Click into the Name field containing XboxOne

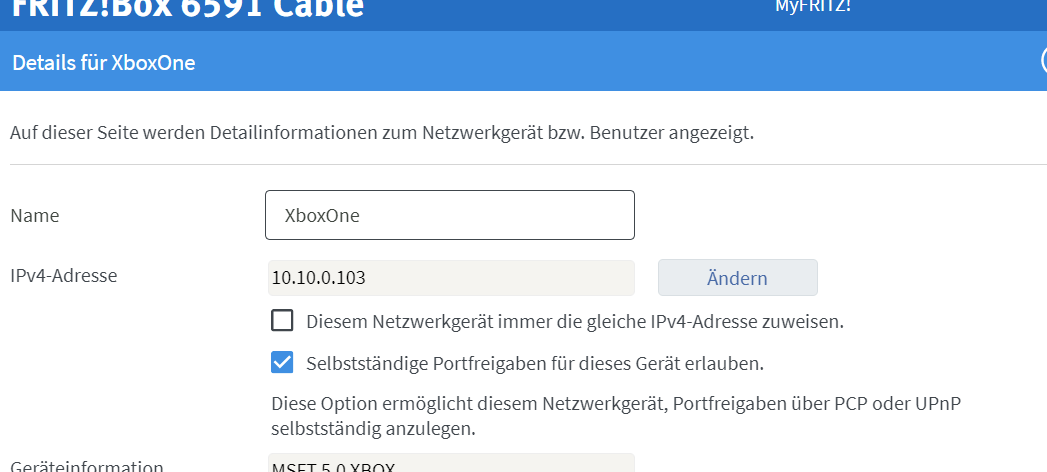coord(449,215)
